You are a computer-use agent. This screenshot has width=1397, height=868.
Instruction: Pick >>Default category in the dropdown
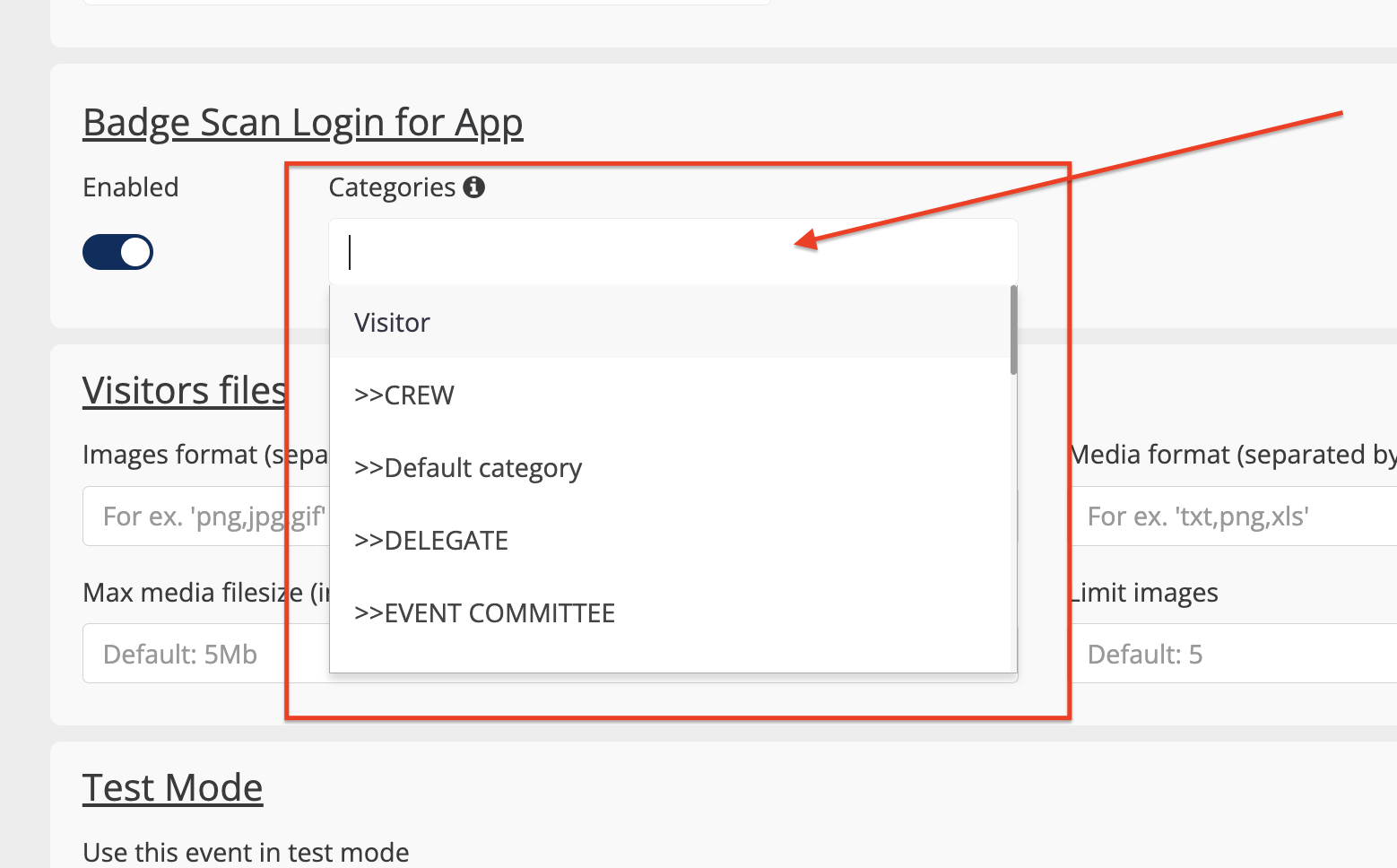[x=468, y=468]
